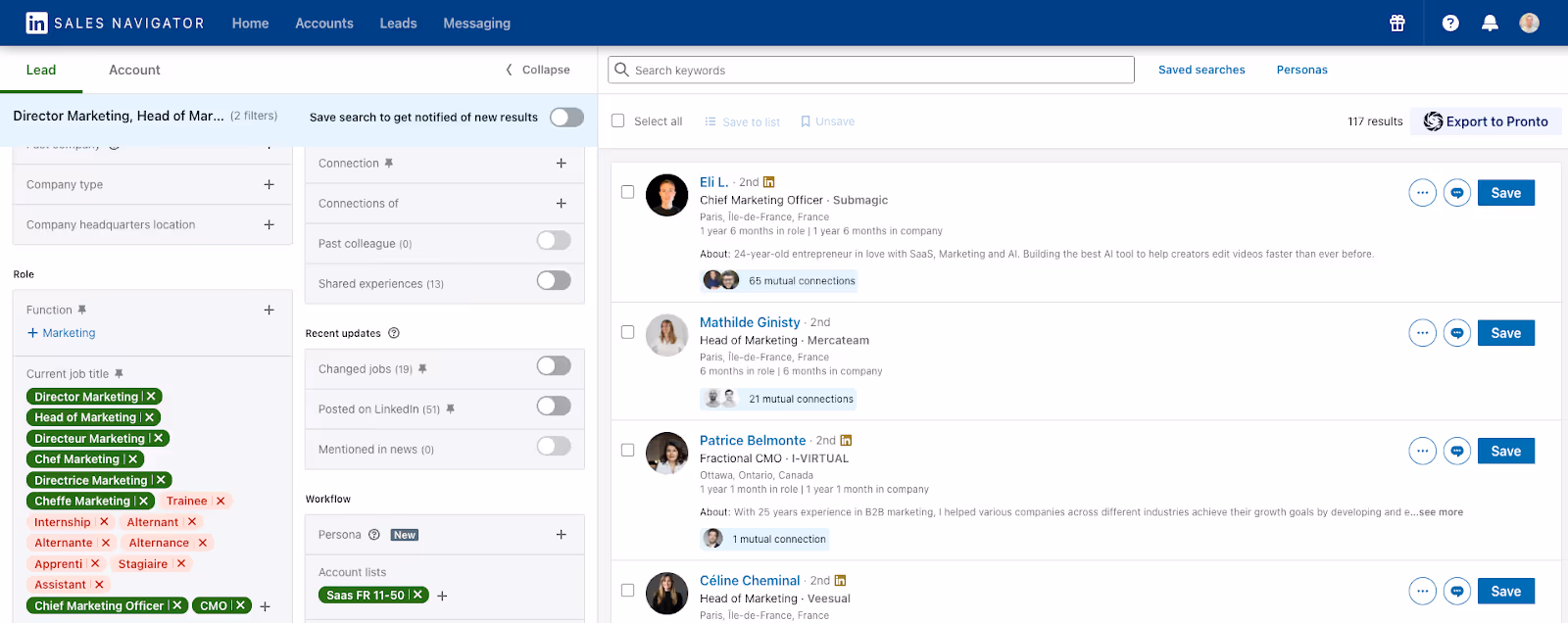Remove the Stagiaire excluded title

(x=181, y=563)
